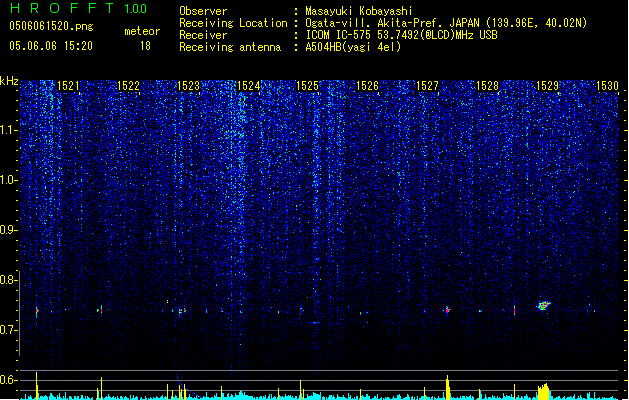Select the file name 0506061520.png
The height and width of the screenshot is (400, 629).
(x=51, y=26)
